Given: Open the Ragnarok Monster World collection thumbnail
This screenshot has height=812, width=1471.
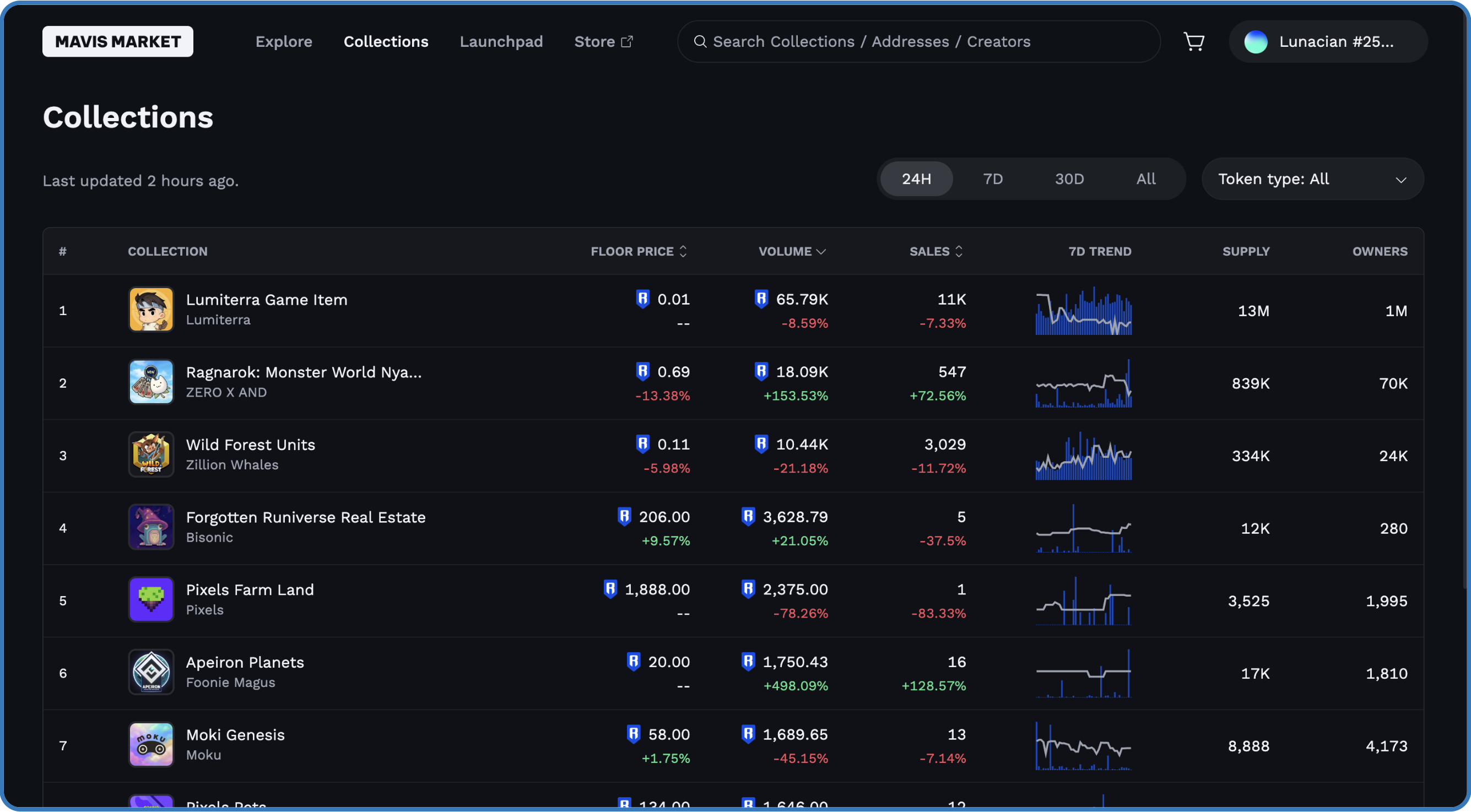Looking at the screenshot, I should [x=152, y=383].
